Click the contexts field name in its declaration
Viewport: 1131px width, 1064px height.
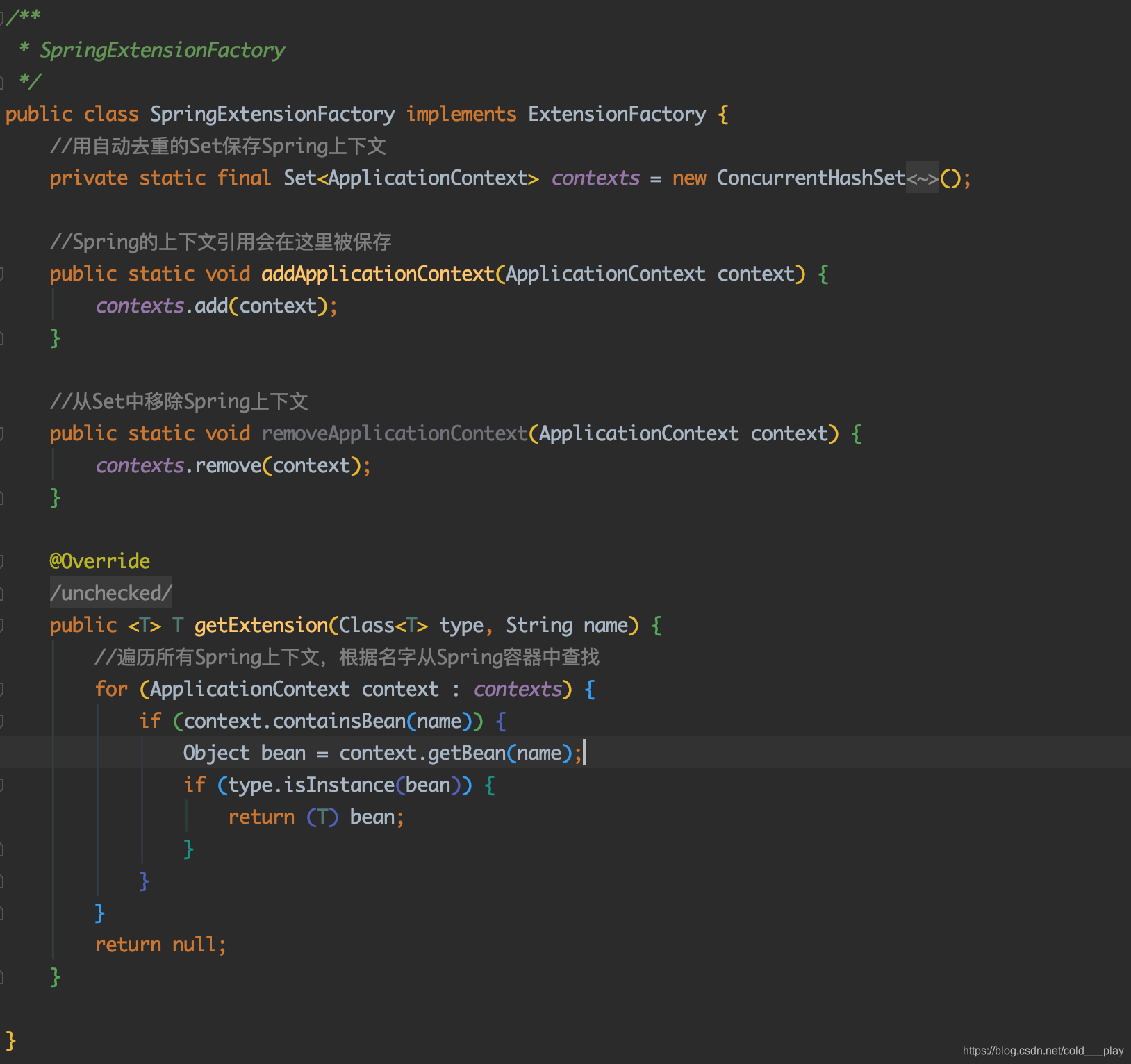(x=595, y=178)
